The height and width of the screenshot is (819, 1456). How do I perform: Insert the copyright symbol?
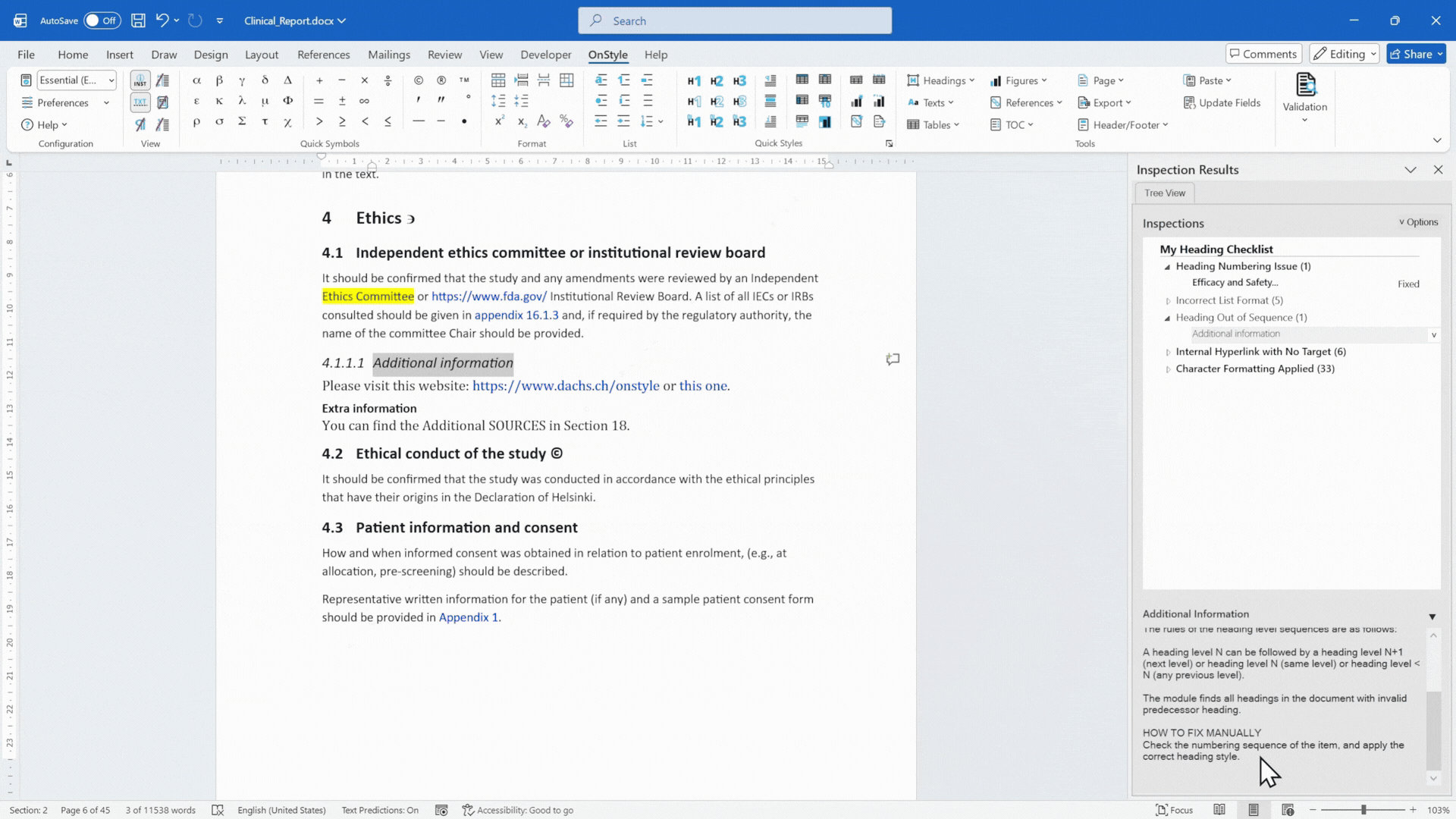tap(419, 80)
